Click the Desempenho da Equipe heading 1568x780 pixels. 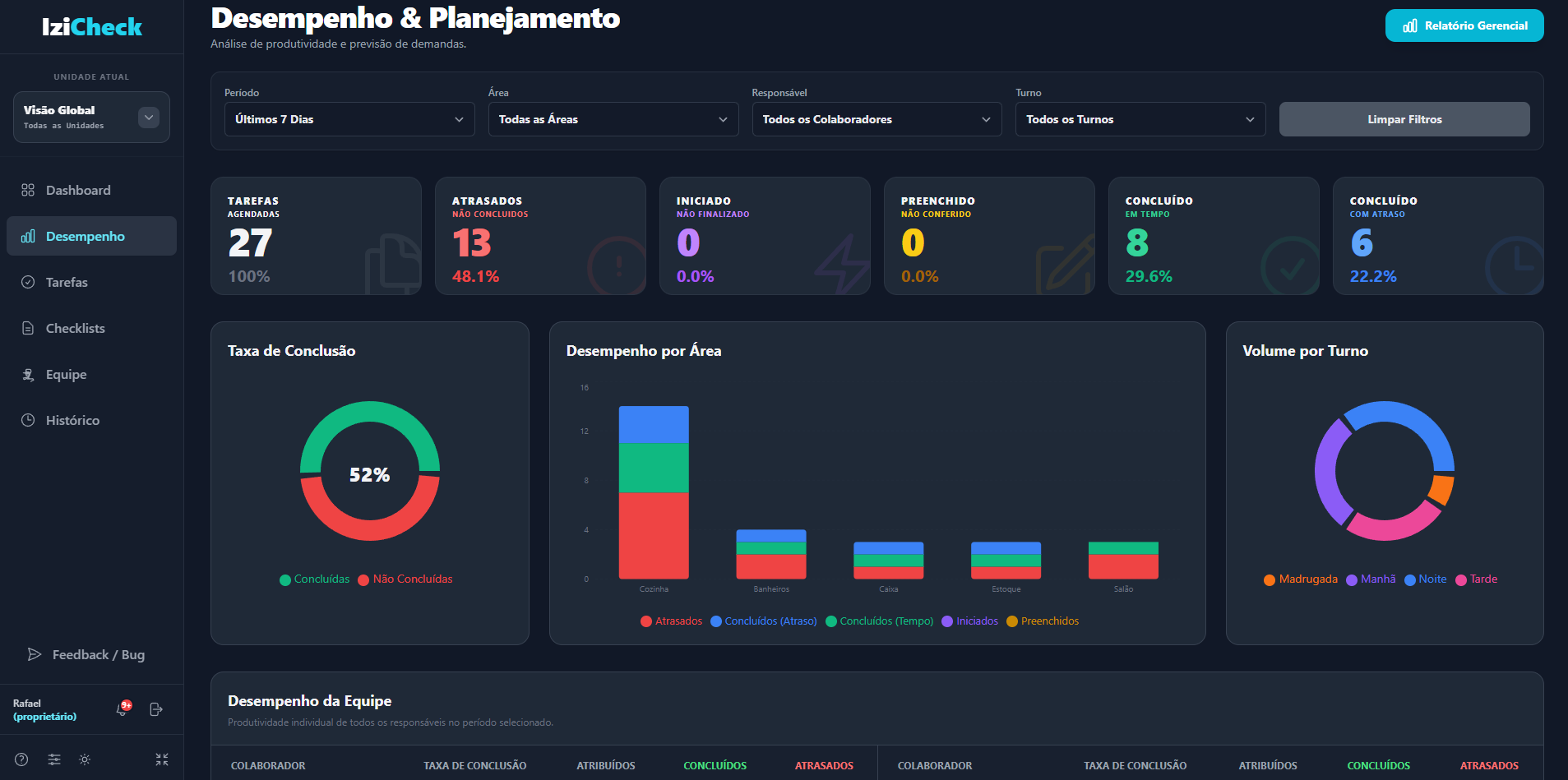(309, 701)
